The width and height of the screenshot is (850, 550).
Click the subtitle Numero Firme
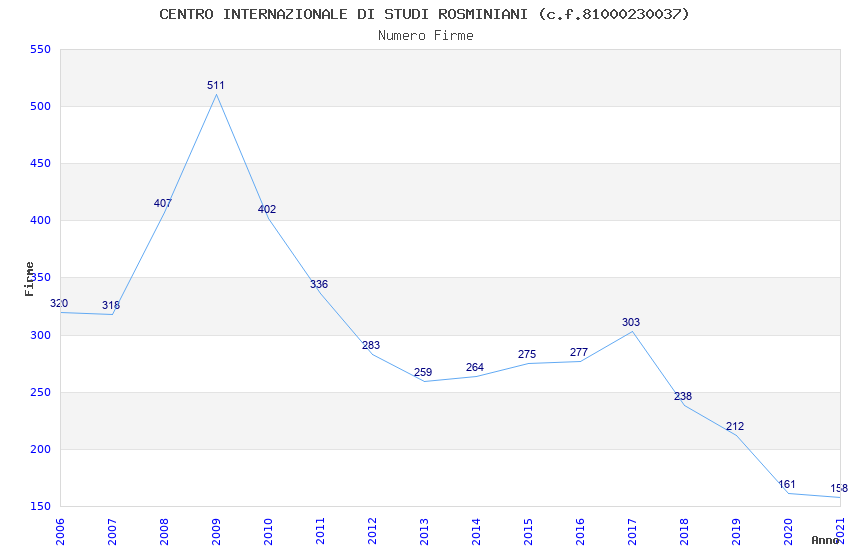tap(426, 36)
